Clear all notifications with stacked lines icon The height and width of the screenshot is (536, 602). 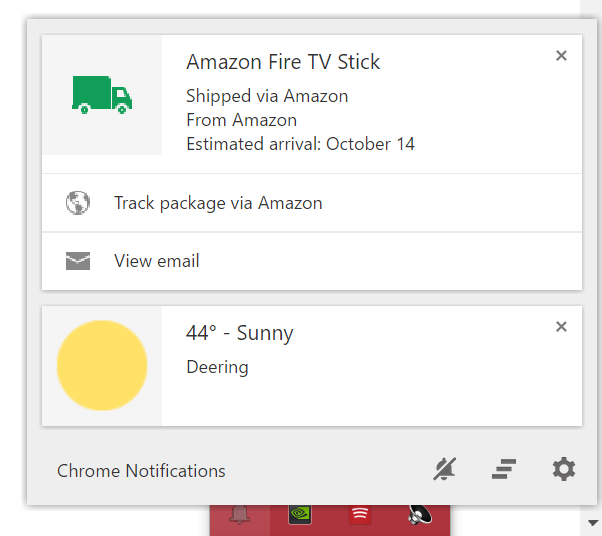[x=504, y=469]
